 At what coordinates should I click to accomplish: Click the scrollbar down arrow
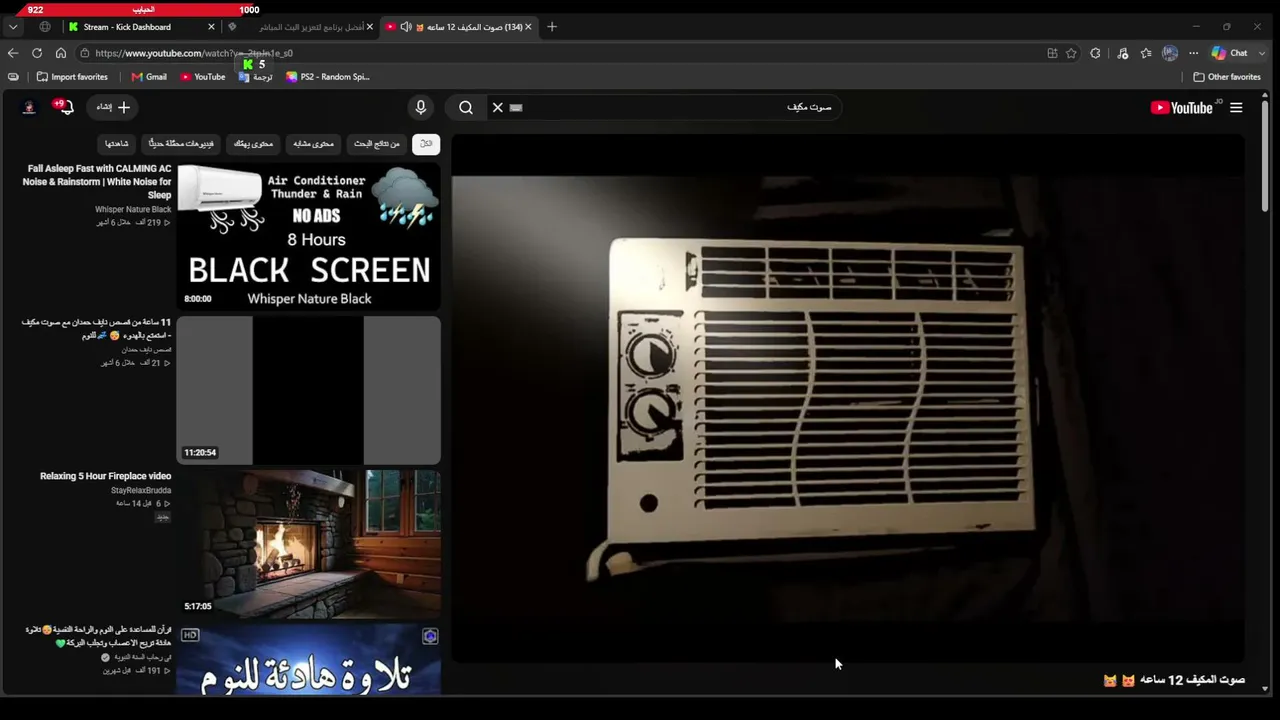[x=1265, y=689]
